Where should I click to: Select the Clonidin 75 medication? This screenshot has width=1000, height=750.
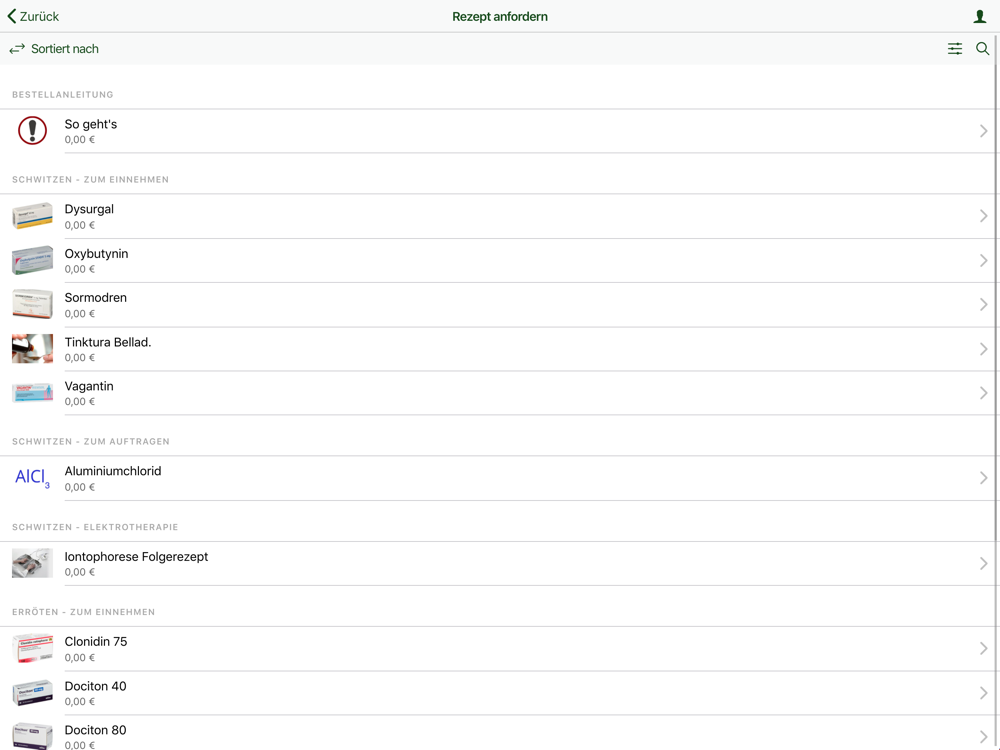pos(500,649)
